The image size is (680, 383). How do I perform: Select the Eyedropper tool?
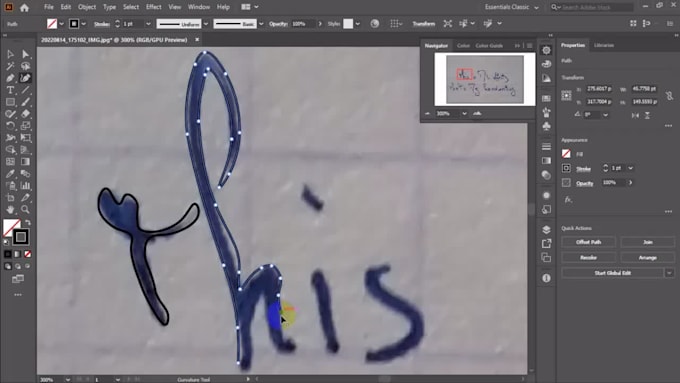coord(10,173)
